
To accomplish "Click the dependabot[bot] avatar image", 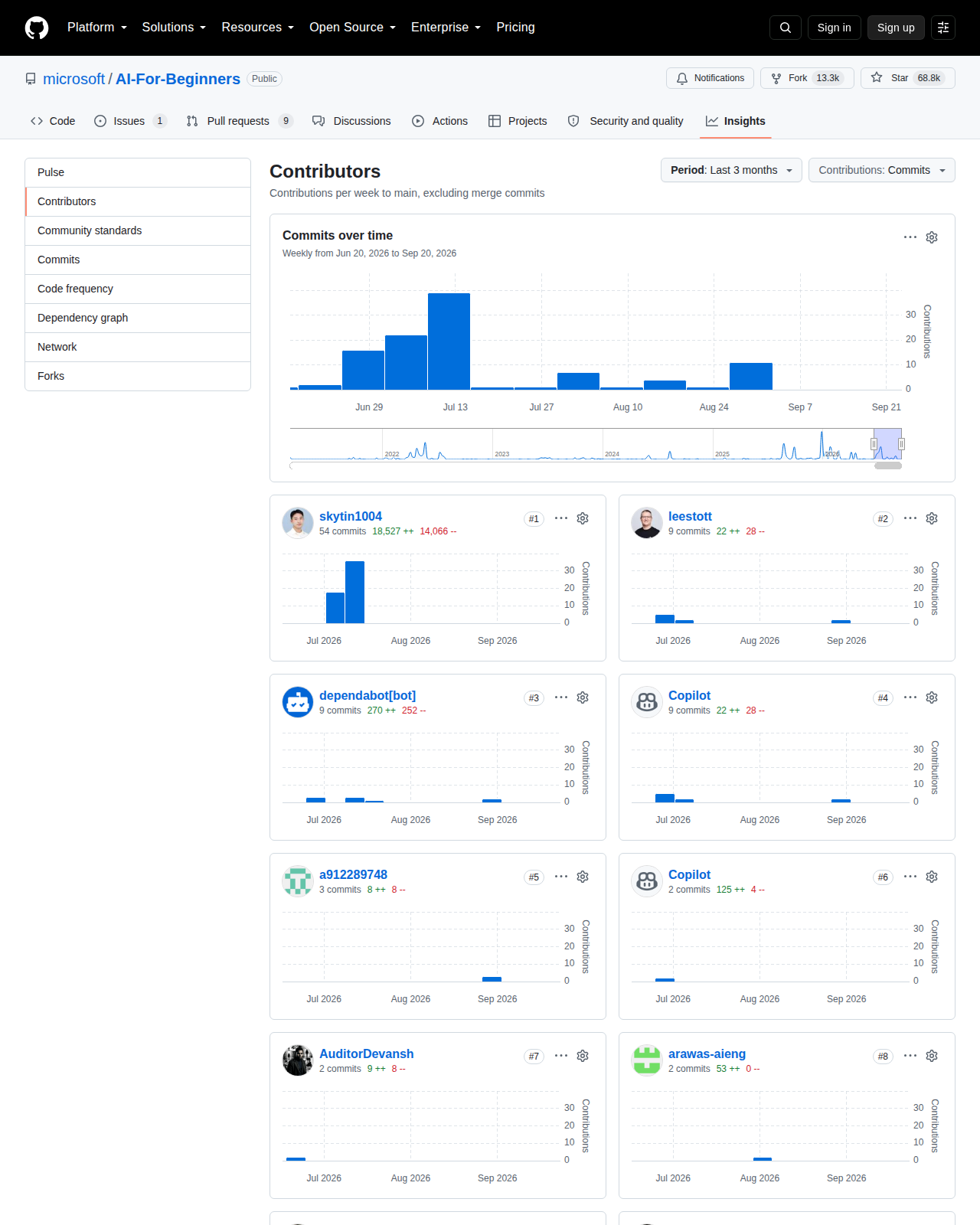I will (298, 702).
